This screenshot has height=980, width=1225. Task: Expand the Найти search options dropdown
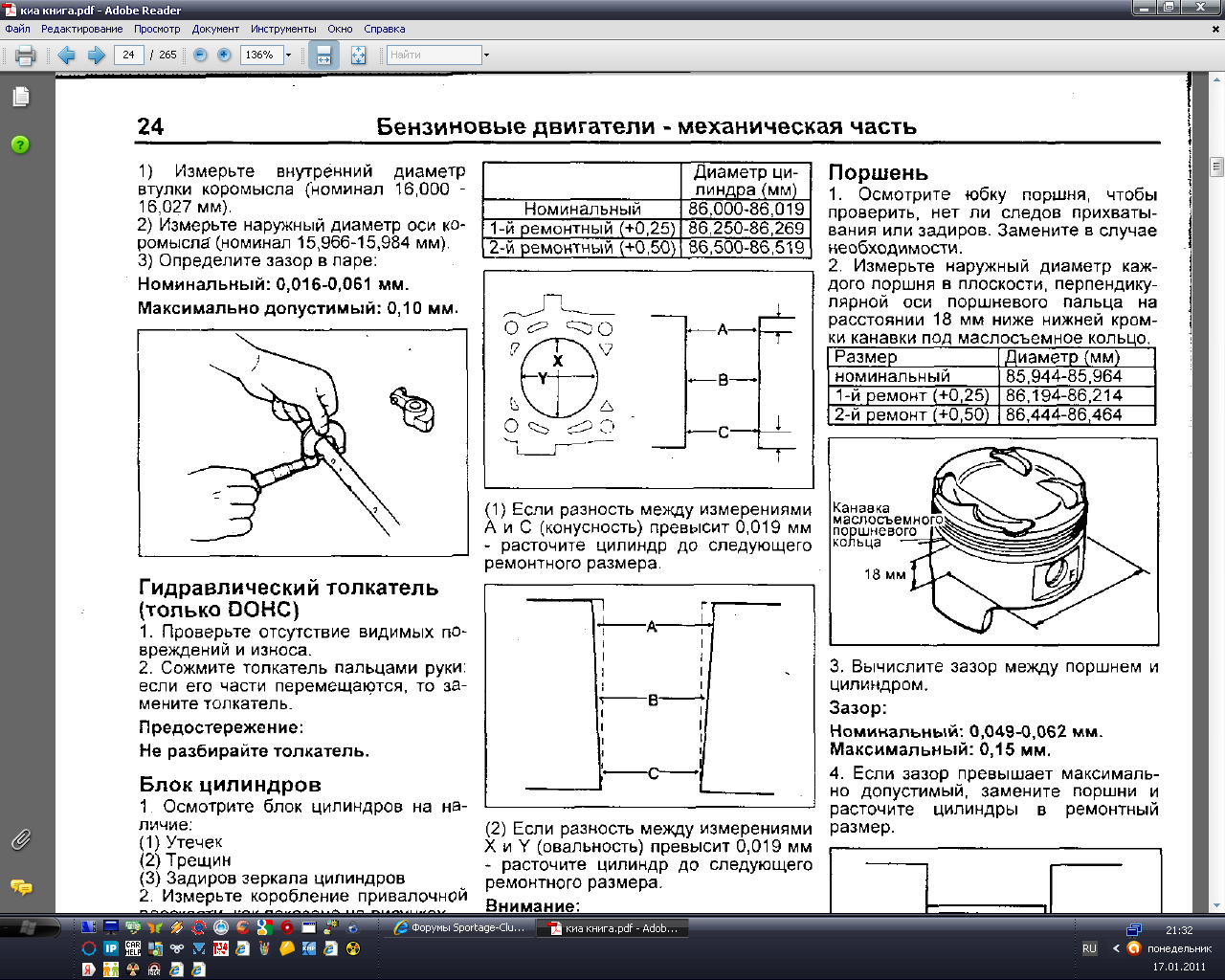[x=486, y=56]
